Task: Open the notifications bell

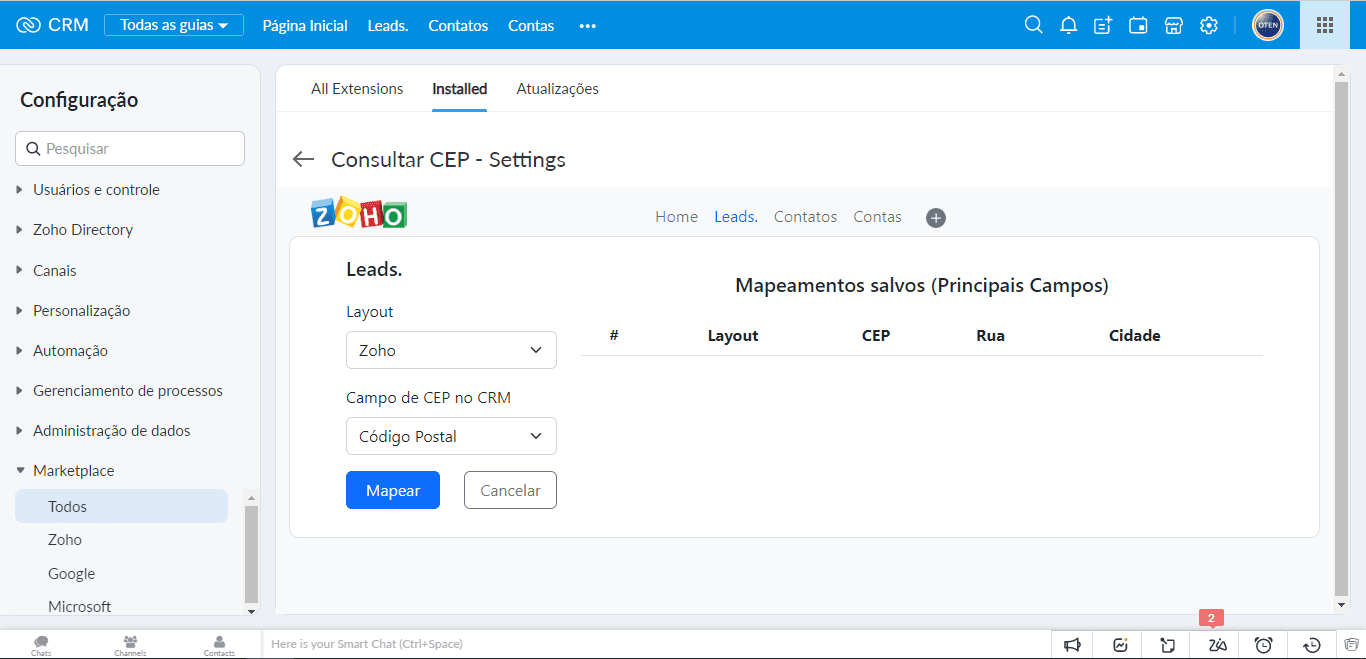Action: coord(1068,25)
